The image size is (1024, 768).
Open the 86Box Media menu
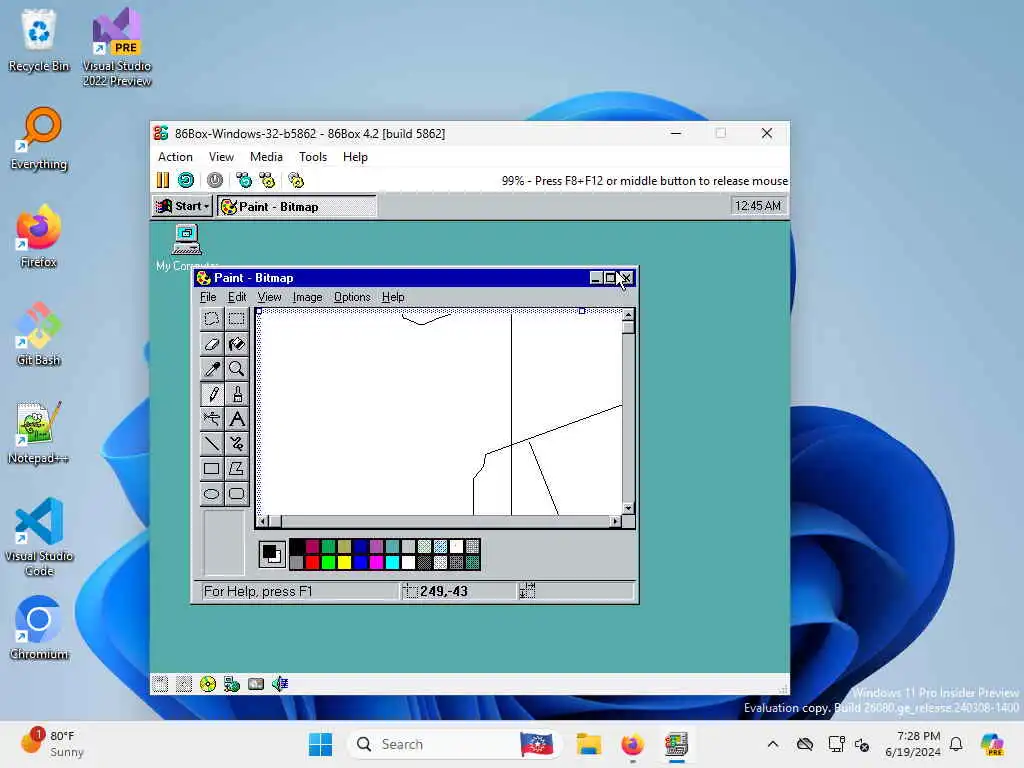tap(266, 157)
